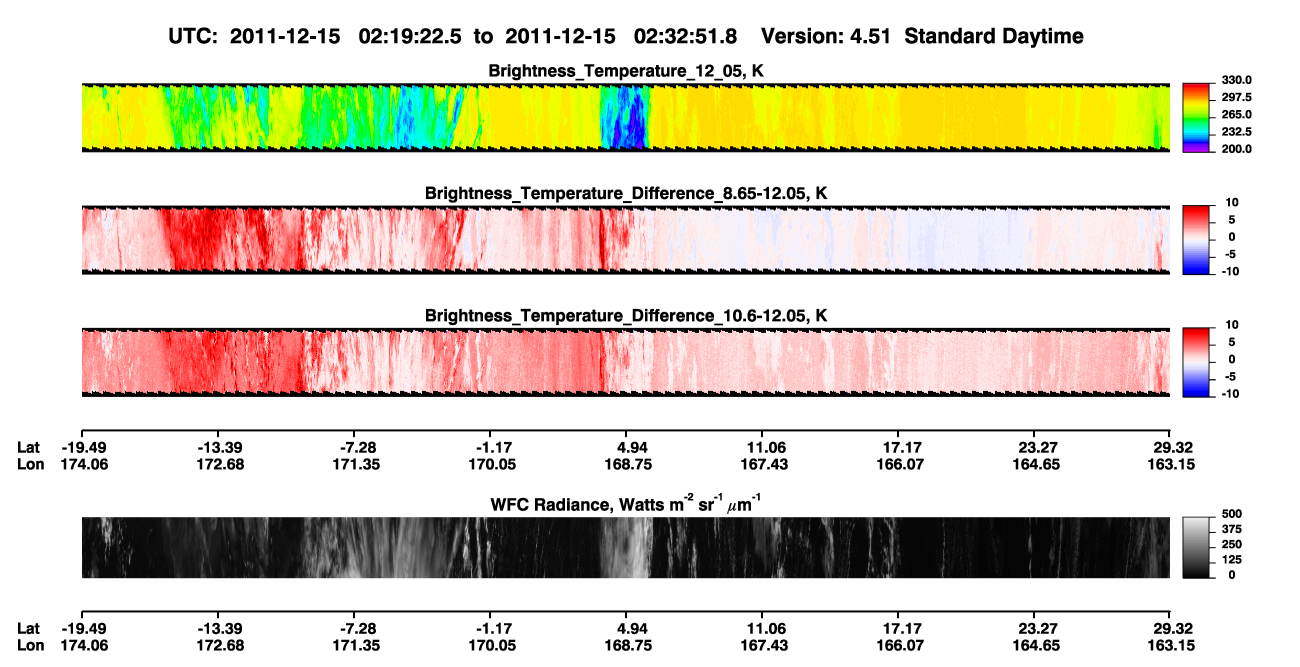1300x667 pixels.
Task: Click longitude 163.15 on the bottom axis
Action: pyautogui.click(x=1171, y=646)
